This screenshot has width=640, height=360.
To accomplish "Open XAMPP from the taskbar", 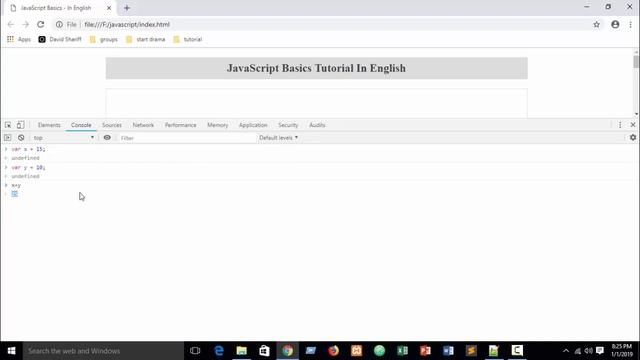I will point(356,351).
